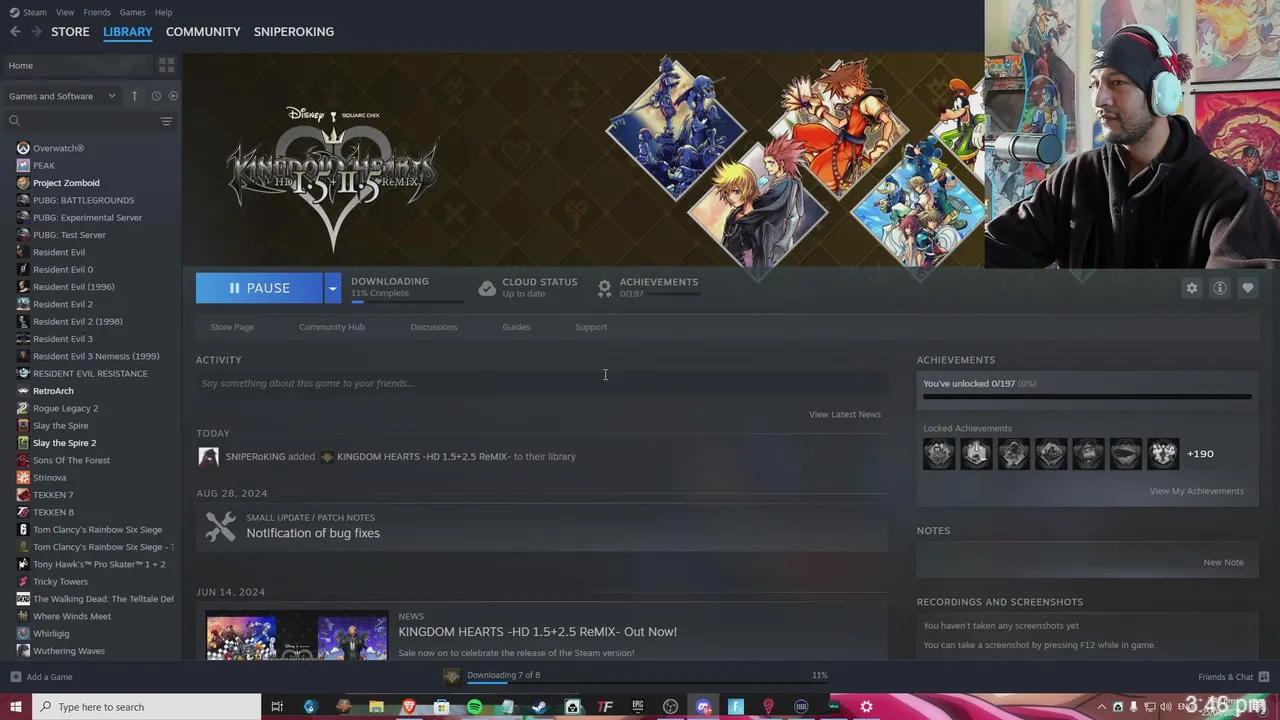Open the Microsoft Store taskbar icon
This screenshot has height=720, width=1280.
point(441,707)
